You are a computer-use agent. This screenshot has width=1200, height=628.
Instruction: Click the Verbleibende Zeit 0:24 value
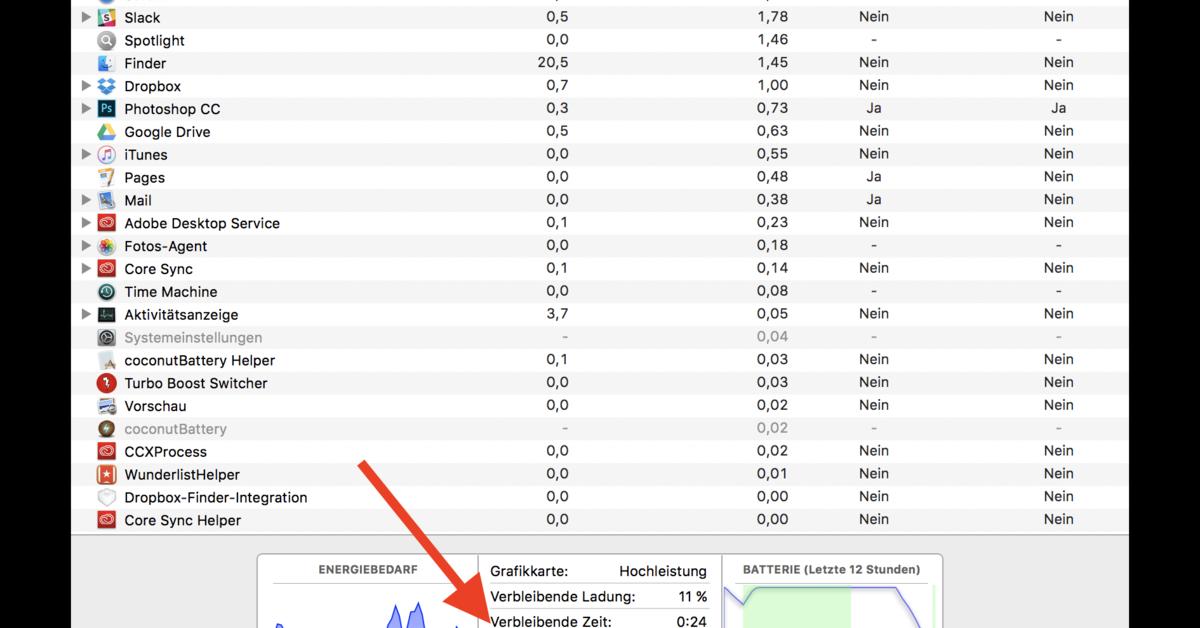(x=692, y=621)
